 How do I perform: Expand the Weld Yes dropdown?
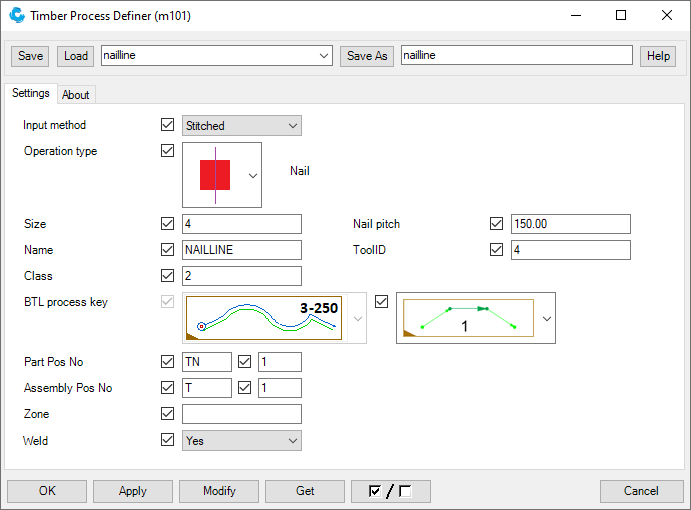[242, 440]
